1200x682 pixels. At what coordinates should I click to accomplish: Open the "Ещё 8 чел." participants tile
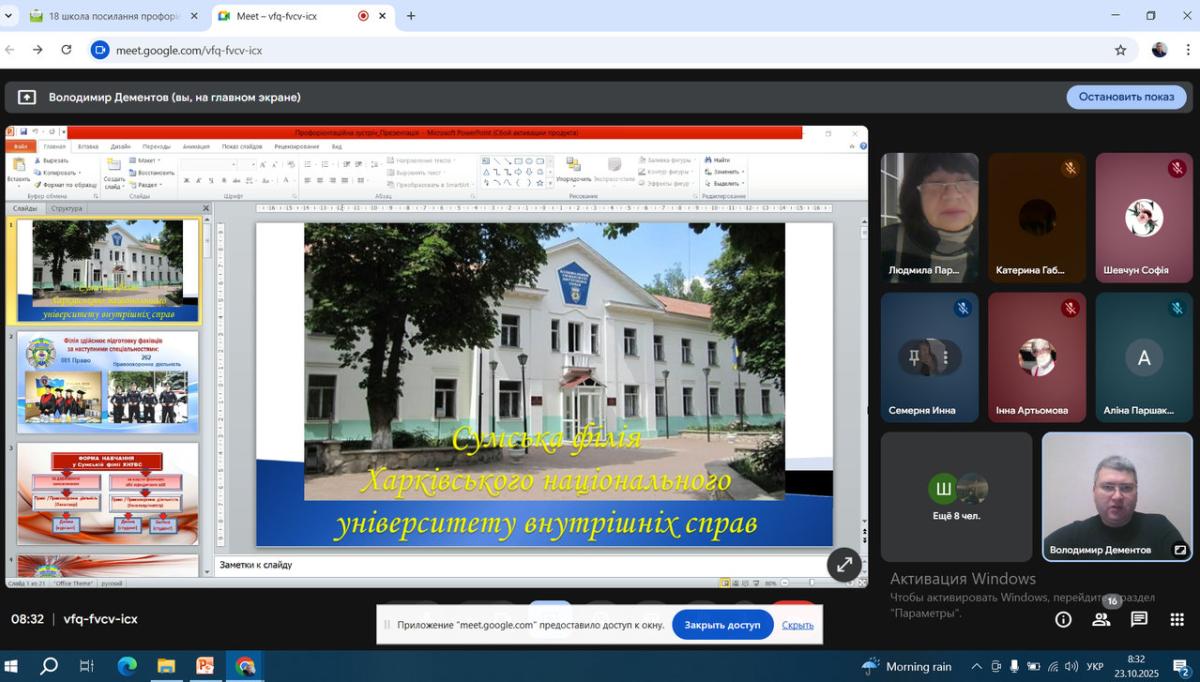[x=956, y=497]
